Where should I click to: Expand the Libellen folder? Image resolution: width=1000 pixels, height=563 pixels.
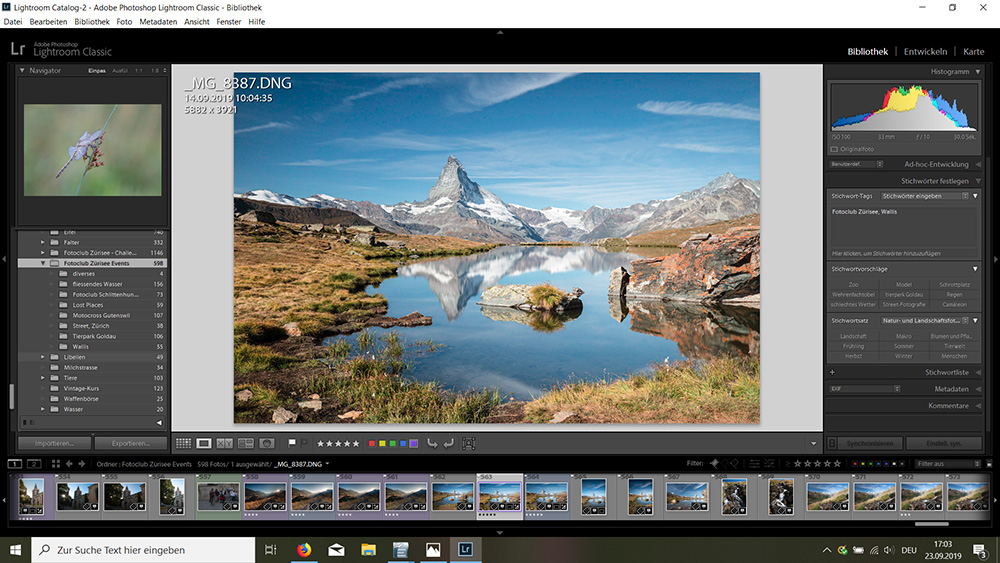pos(43,357)
